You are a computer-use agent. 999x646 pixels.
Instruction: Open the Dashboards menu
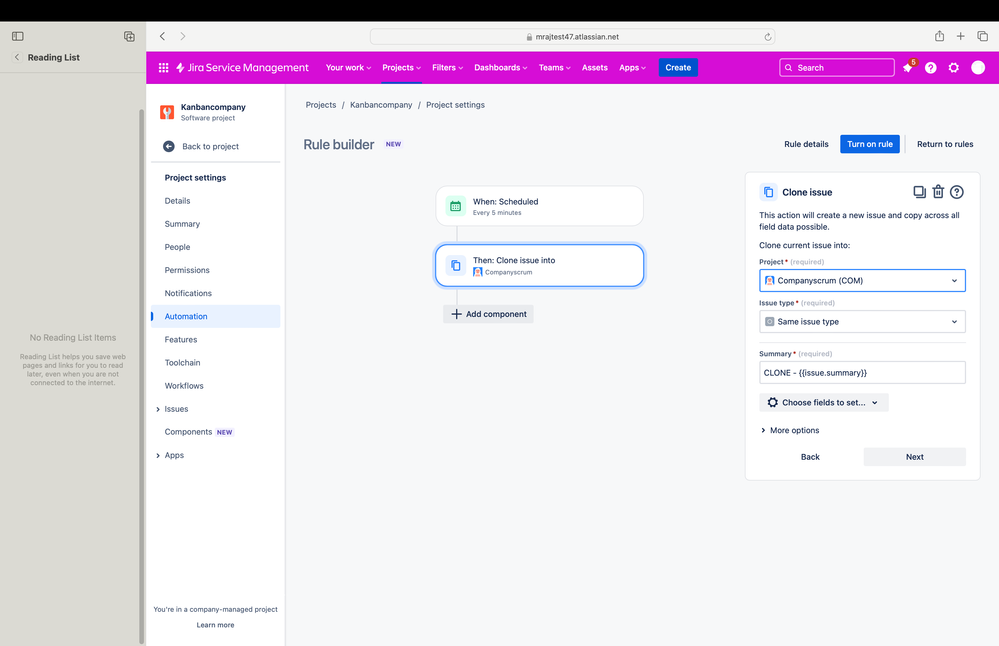tap(500, 68)
